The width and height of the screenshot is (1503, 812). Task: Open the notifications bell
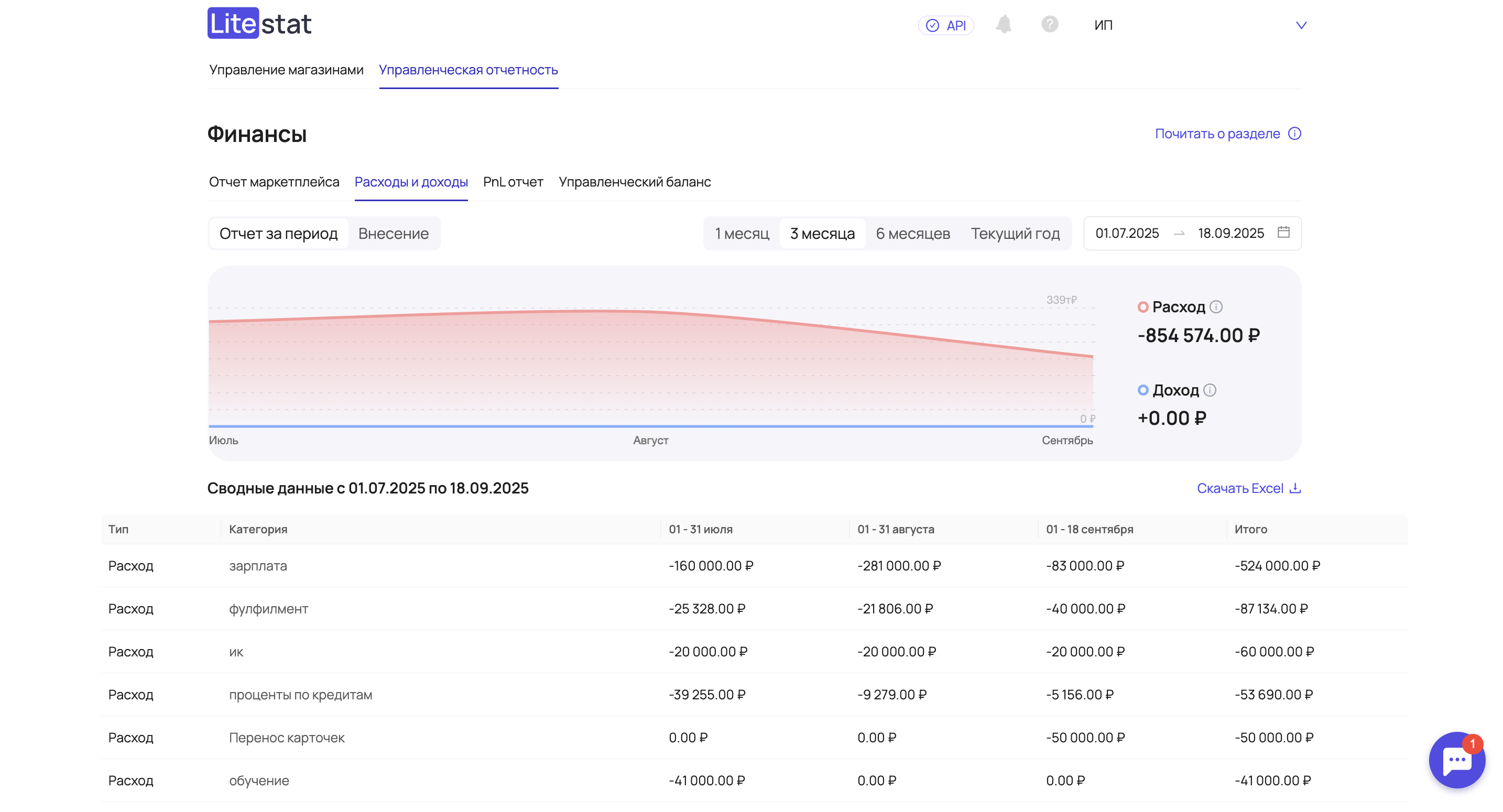(1003, 25)
